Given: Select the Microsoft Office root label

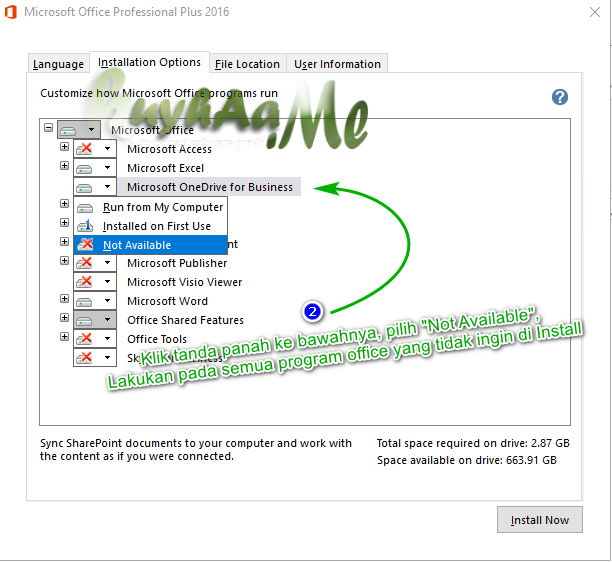Looking at the screenshot, I should pos(152,130).
